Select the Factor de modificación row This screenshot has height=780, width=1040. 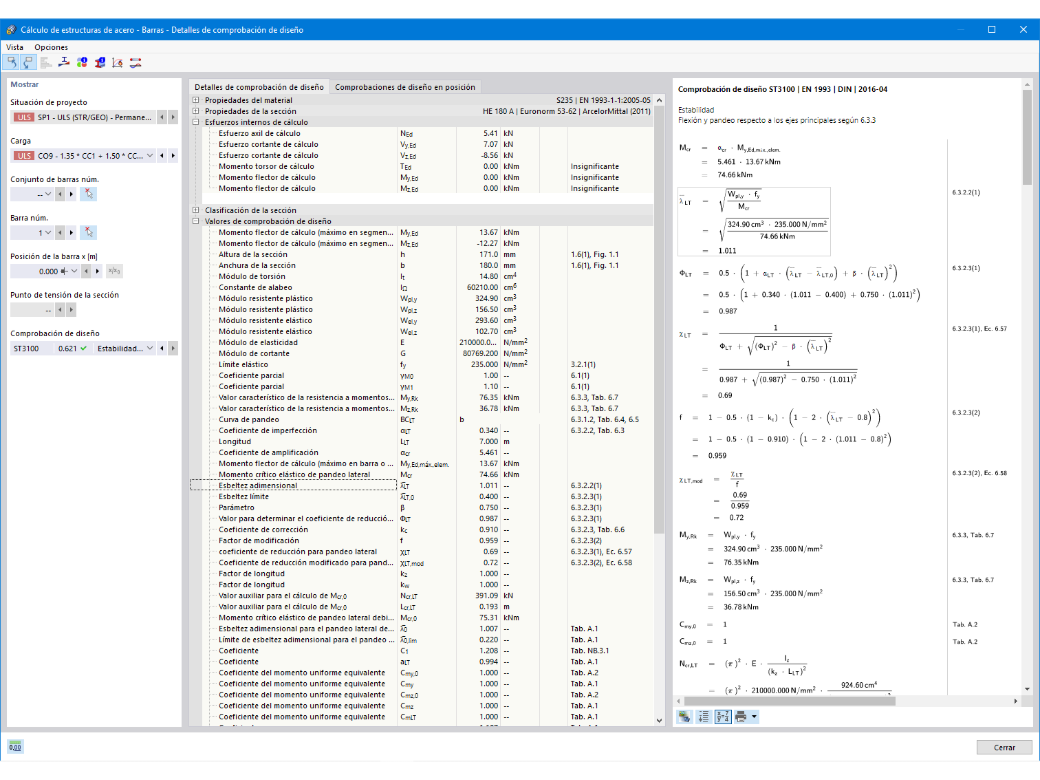coord(421,541)
